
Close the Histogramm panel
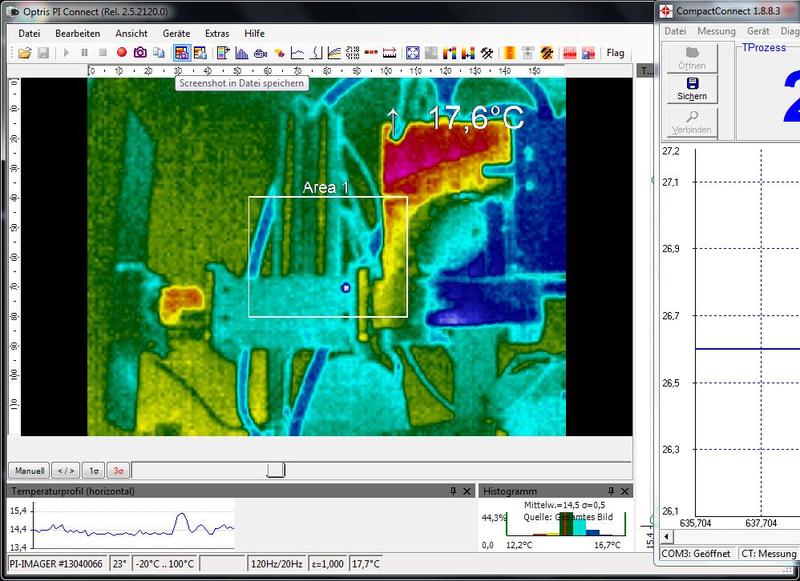(x=626, y=491)
